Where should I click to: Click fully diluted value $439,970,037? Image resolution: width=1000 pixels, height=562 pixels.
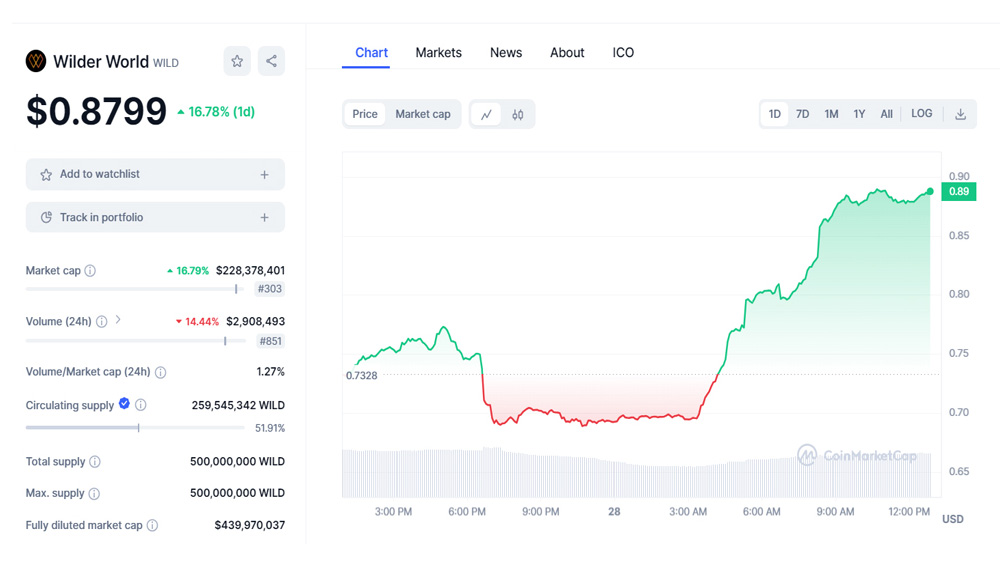(x=249, y=525)
